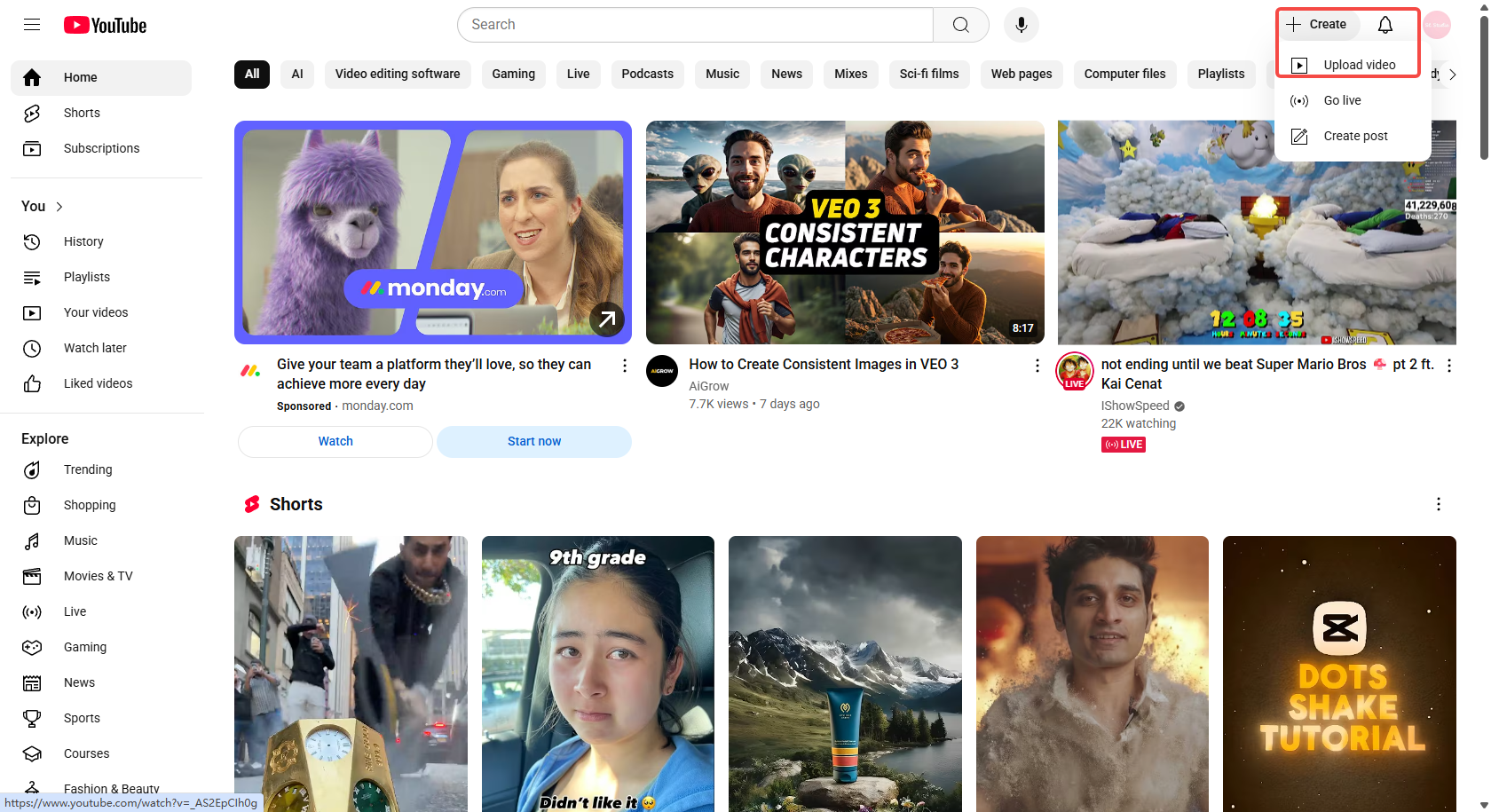Filter by Live chip

(x=579, y=74)
